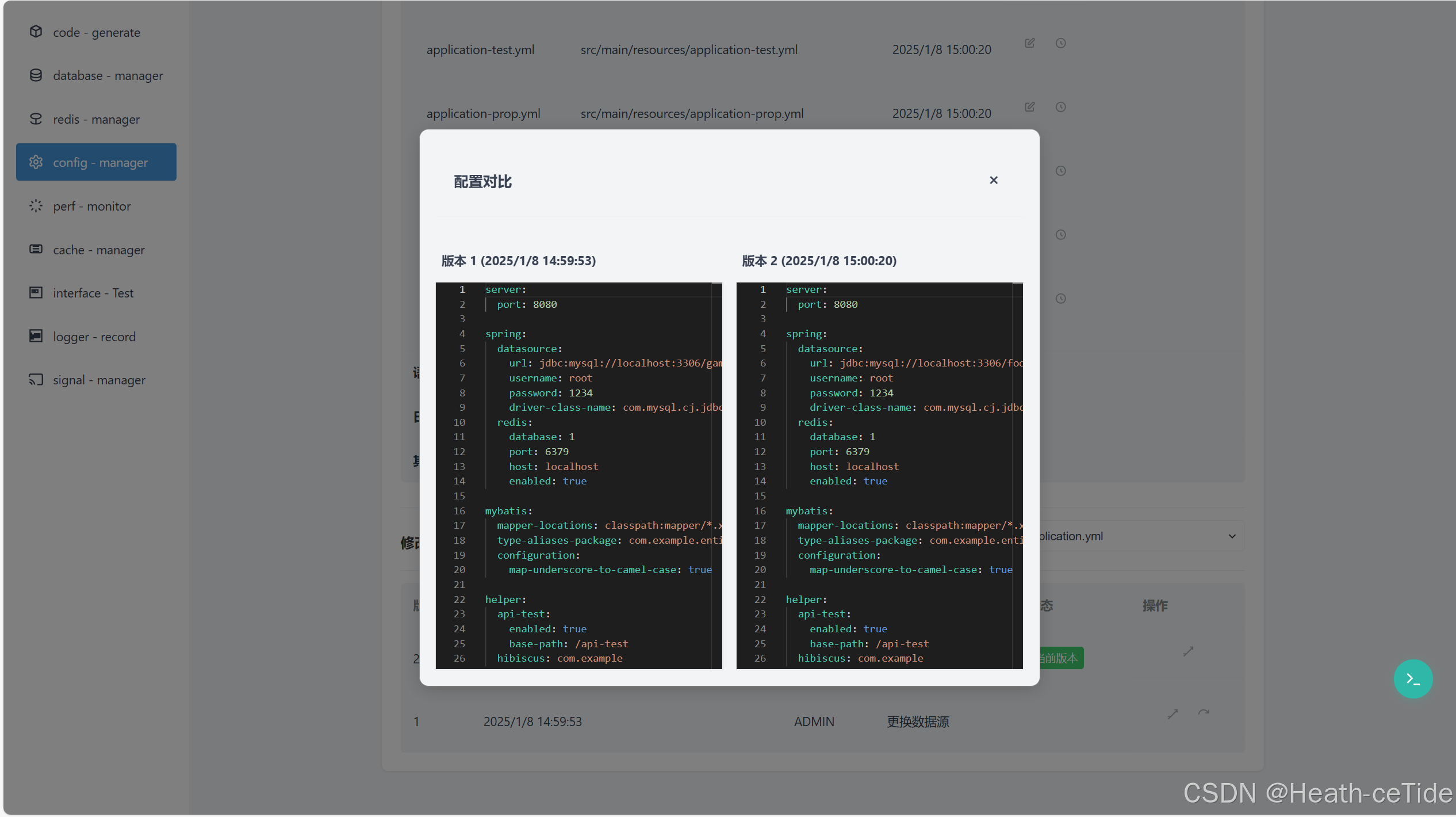
Task: Click compare icon in version 1 row
Action: [1173, 714]
